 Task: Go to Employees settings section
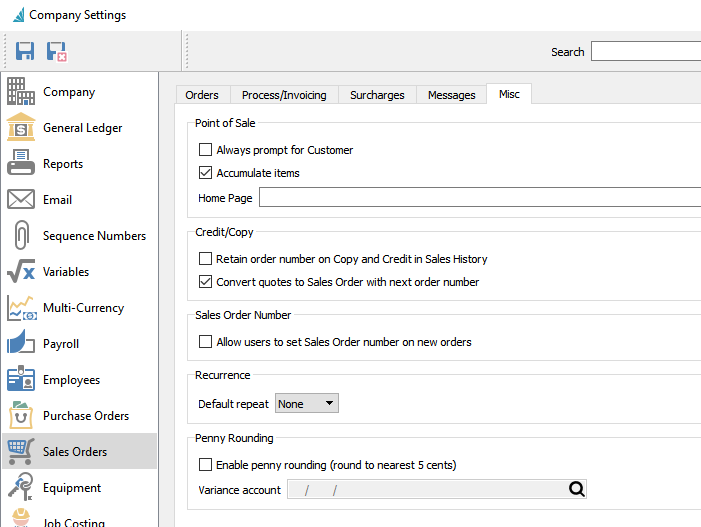(71, 380)
